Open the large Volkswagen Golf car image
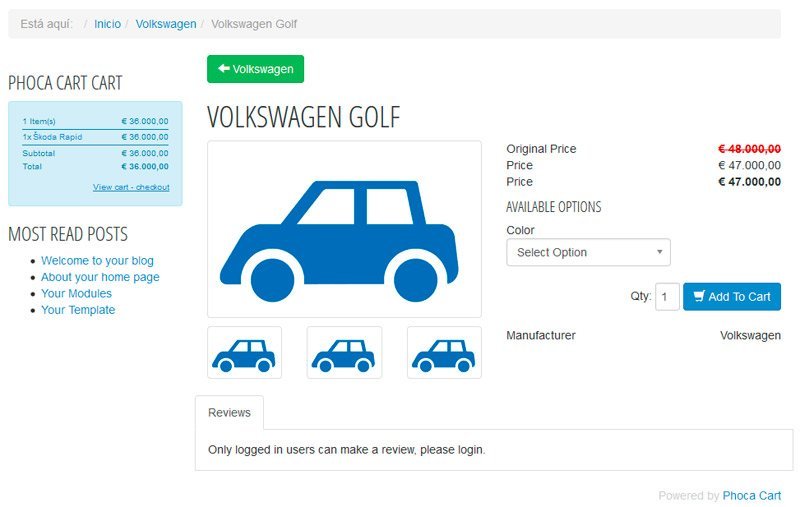The image size is (800, 507). [344, 229]
